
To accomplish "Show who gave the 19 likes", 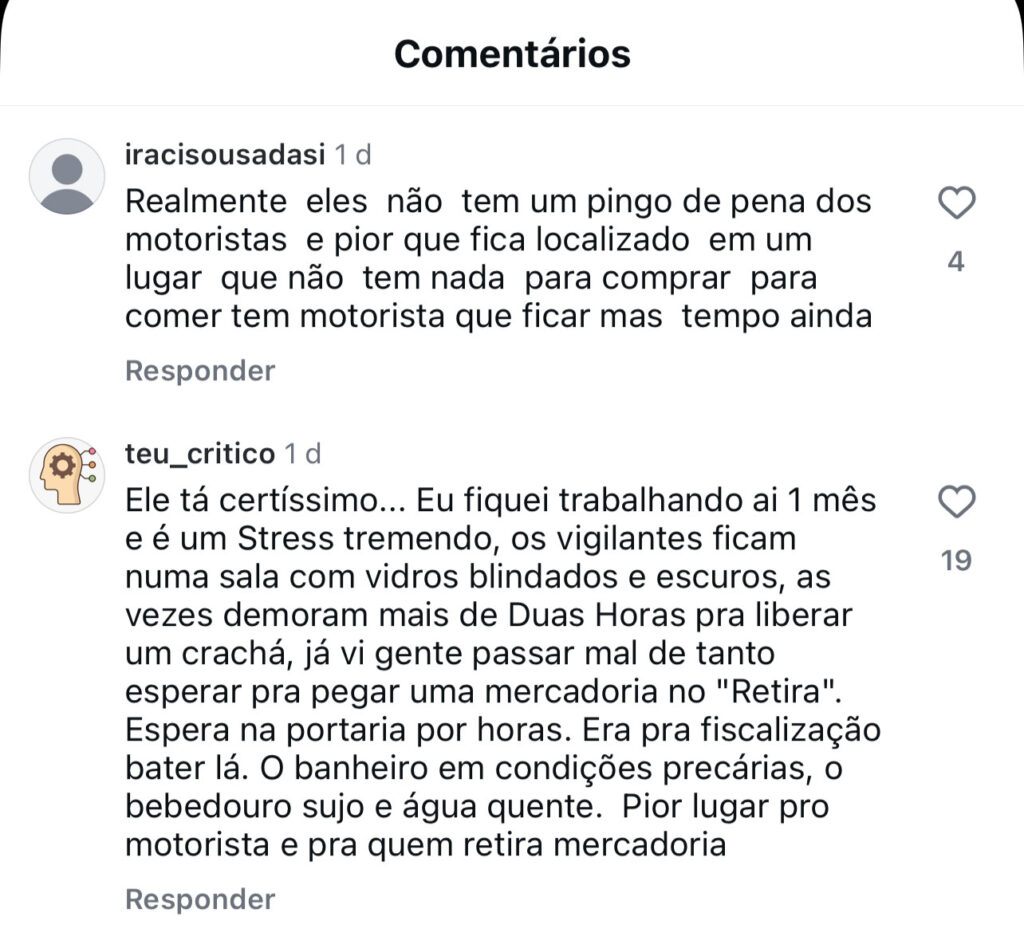I will tap(956, 560).
